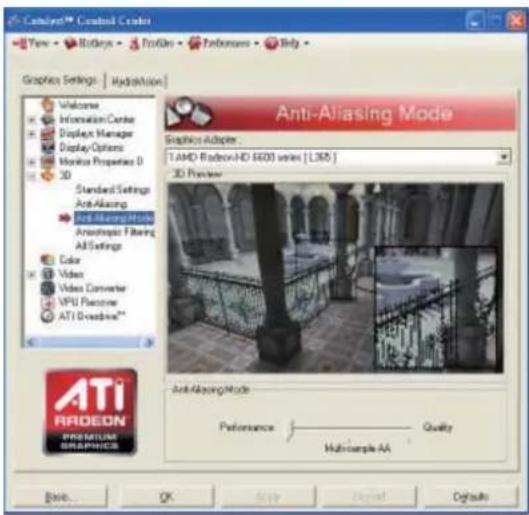Select Welcome in the settings tree
Viewport: 529px width, 515px height.
coord(79,105)
